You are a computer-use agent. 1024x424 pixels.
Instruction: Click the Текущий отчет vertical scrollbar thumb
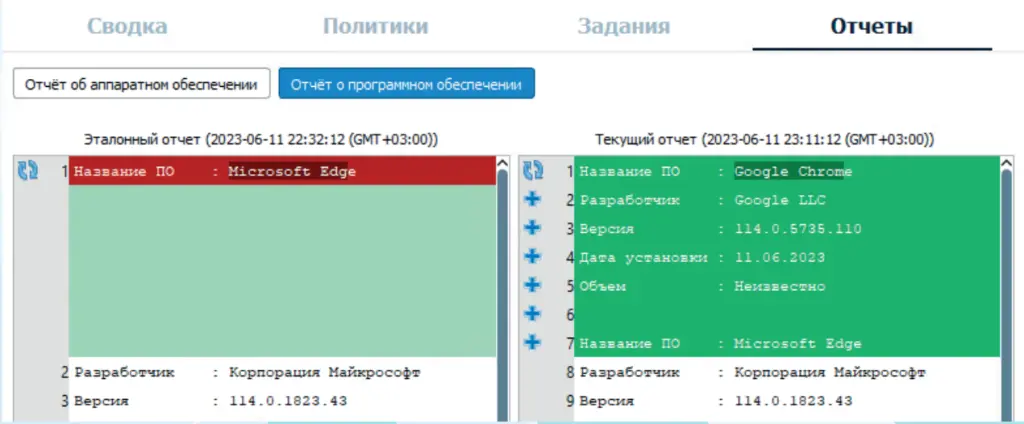coord(1006,295)
